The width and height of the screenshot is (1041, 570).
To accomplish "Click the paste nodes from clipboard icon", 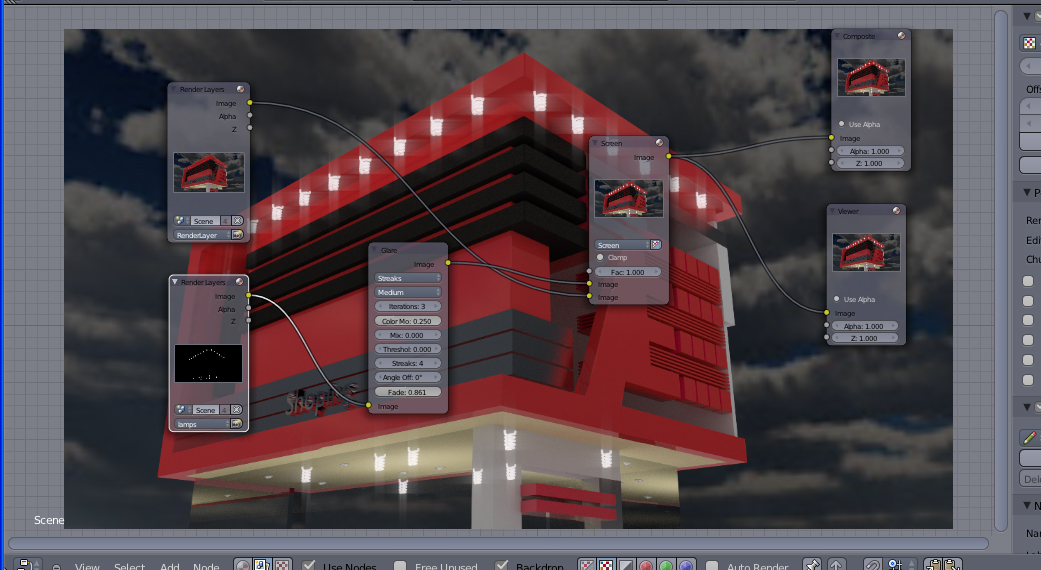I will tap(953, 565).
